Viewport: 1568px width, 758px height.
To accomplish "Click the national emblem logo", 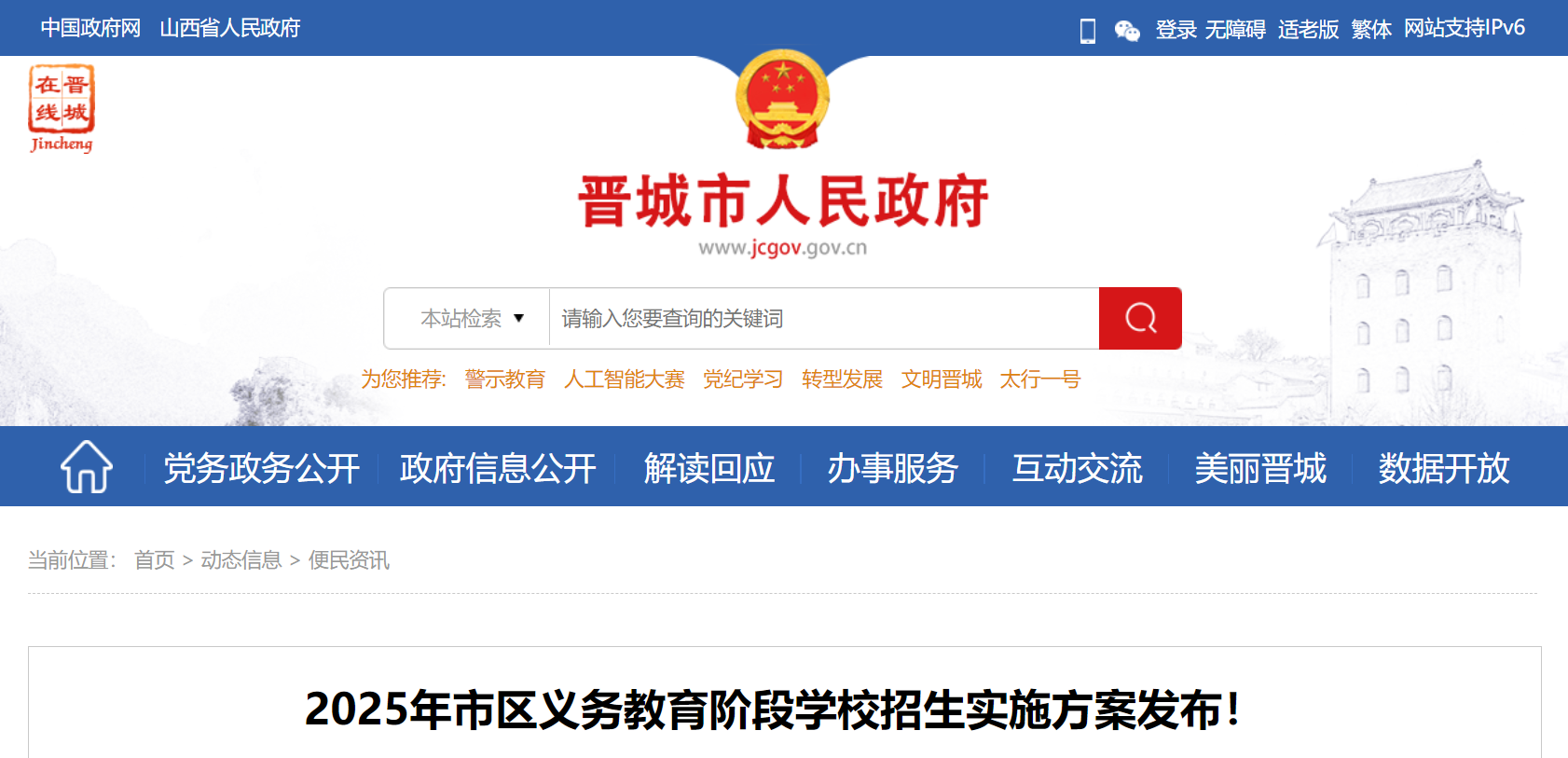I will 783,100.
